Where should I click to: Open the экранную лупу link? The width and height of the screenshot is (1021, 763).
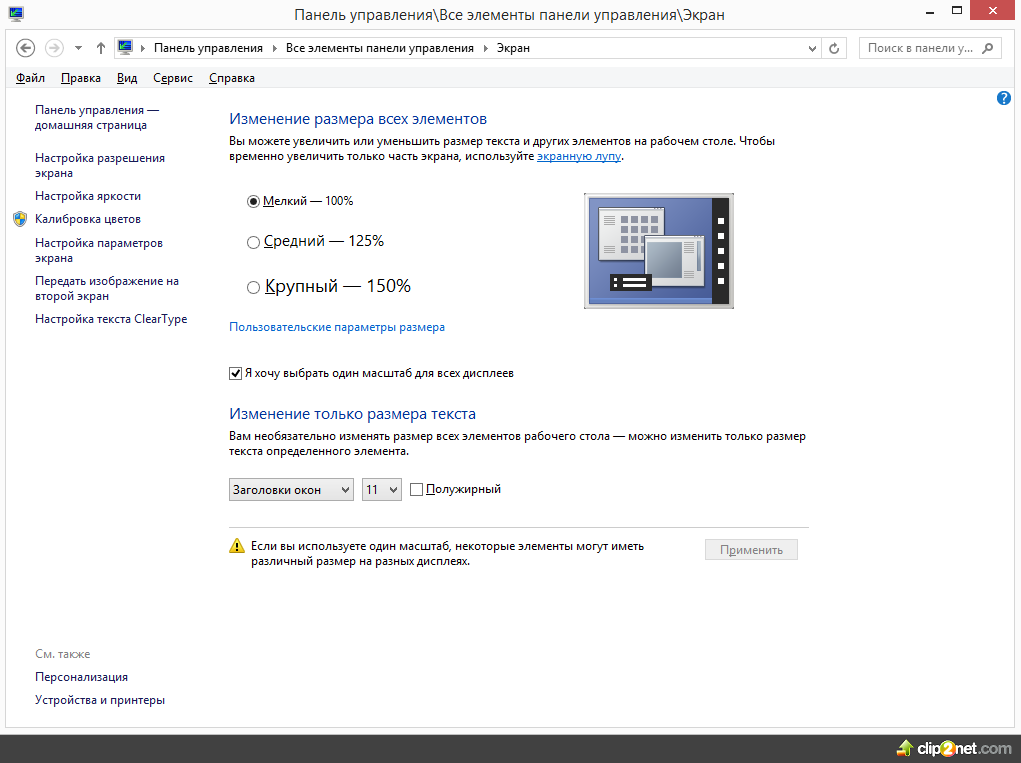click(x=579, y=157)
